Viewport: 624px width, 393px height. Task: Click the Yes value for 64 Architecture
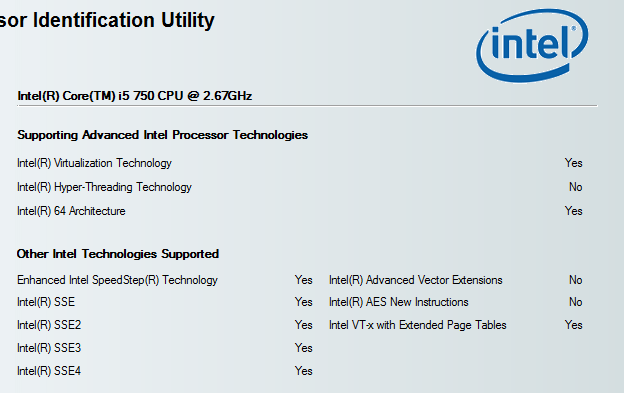(x=573, y=211)
